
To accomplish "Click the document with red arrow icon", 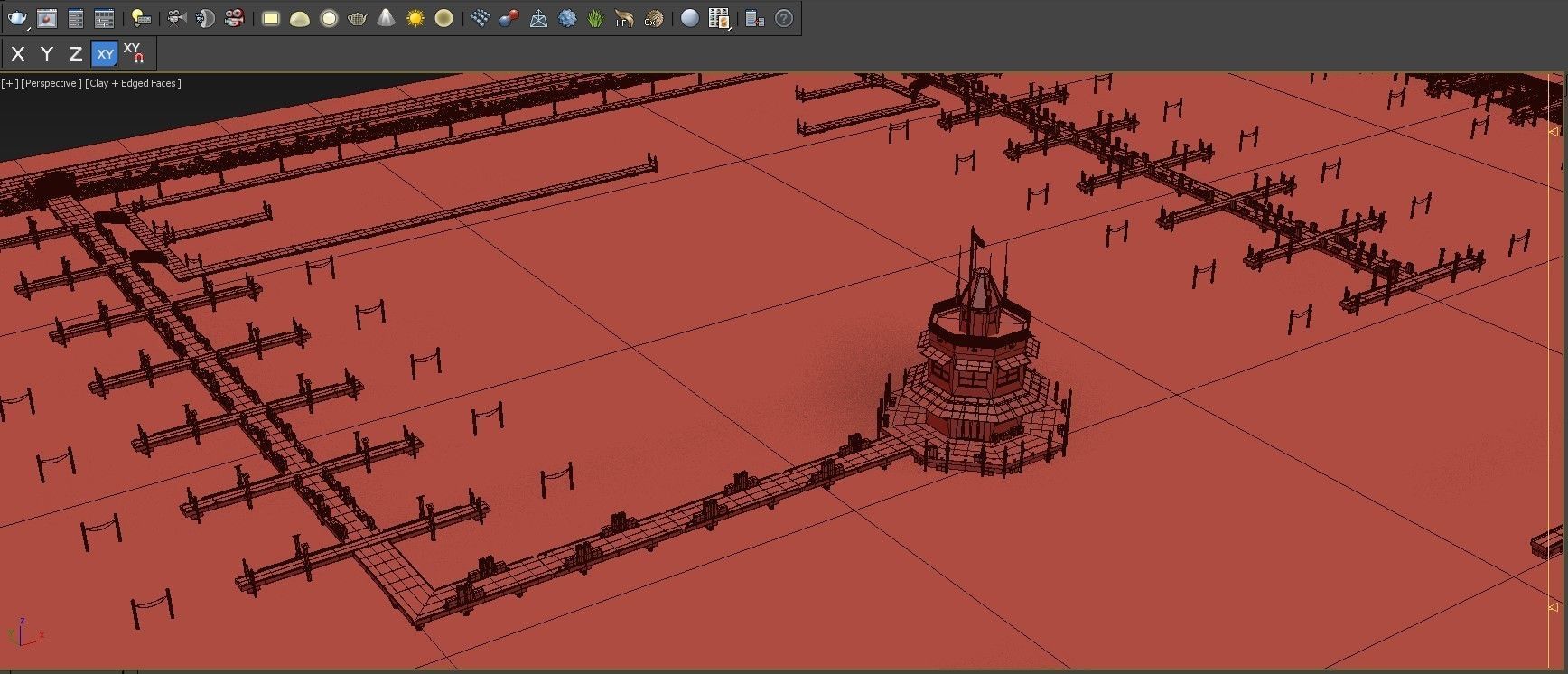I will pos(755,18).
